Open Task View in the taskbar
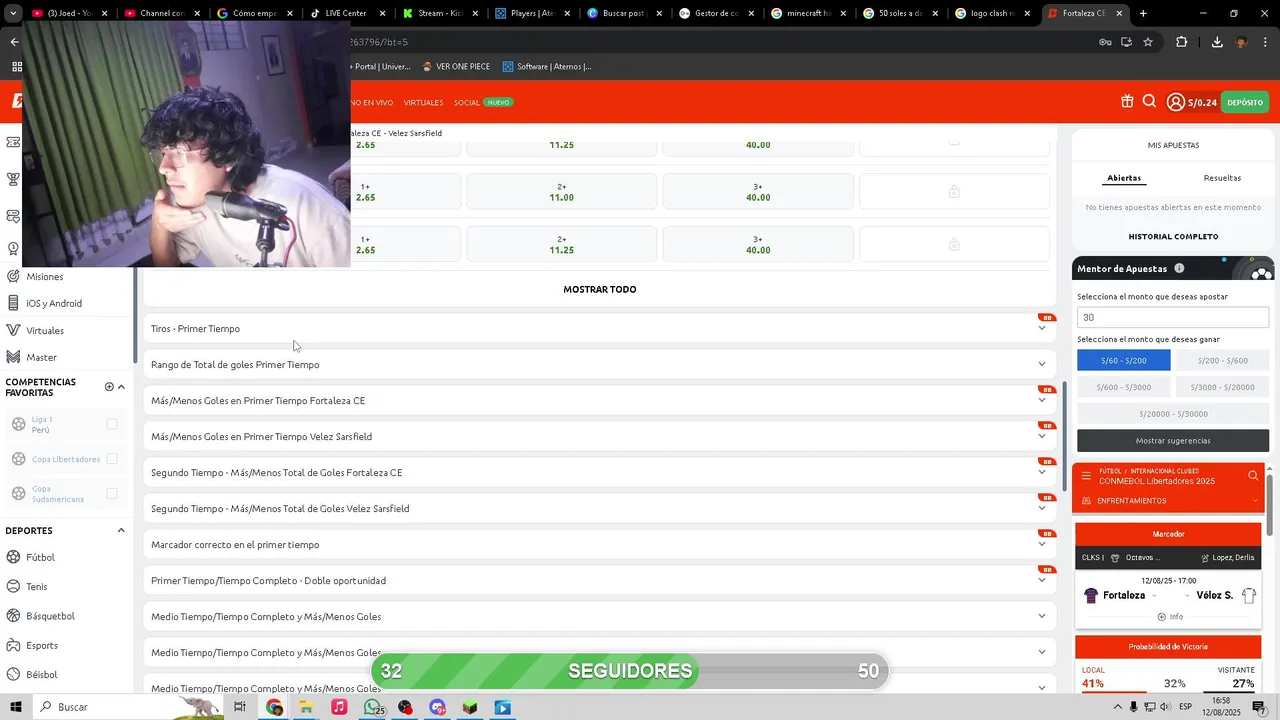Image resolution: width=1280 pixels, height=720 pixels. 240,707
